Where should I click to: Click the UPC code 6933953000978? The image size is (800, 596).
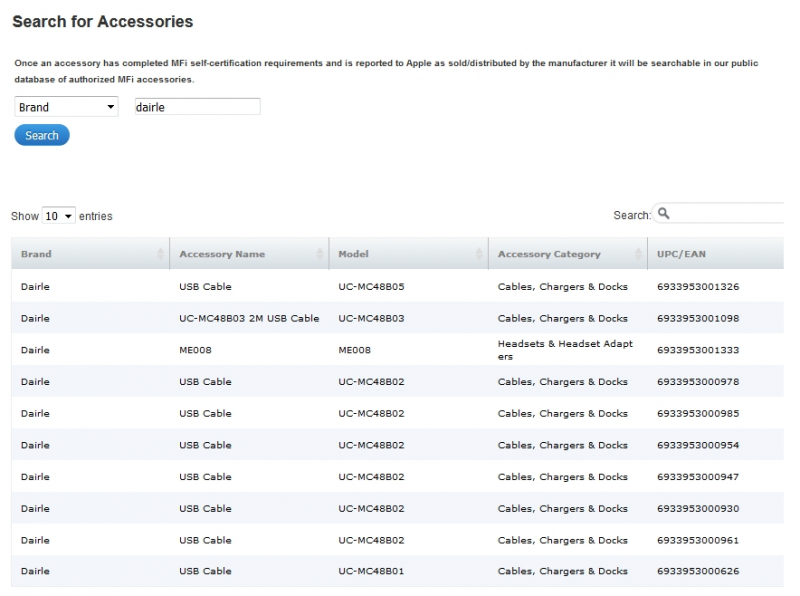click(x=698, y=382)
